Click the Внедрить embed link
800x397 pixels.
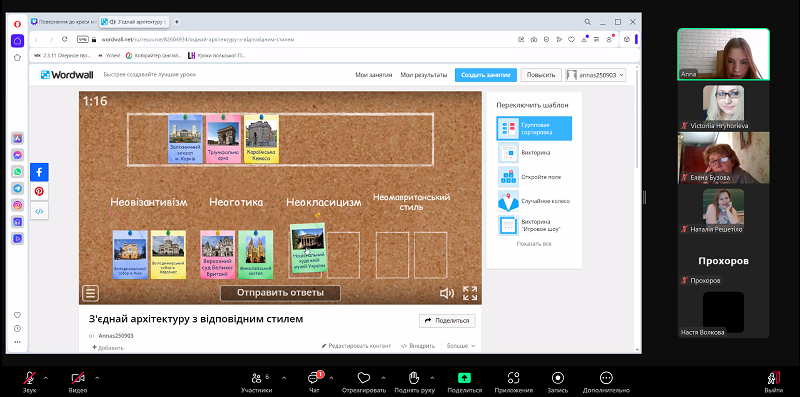(x=418, y=345)
